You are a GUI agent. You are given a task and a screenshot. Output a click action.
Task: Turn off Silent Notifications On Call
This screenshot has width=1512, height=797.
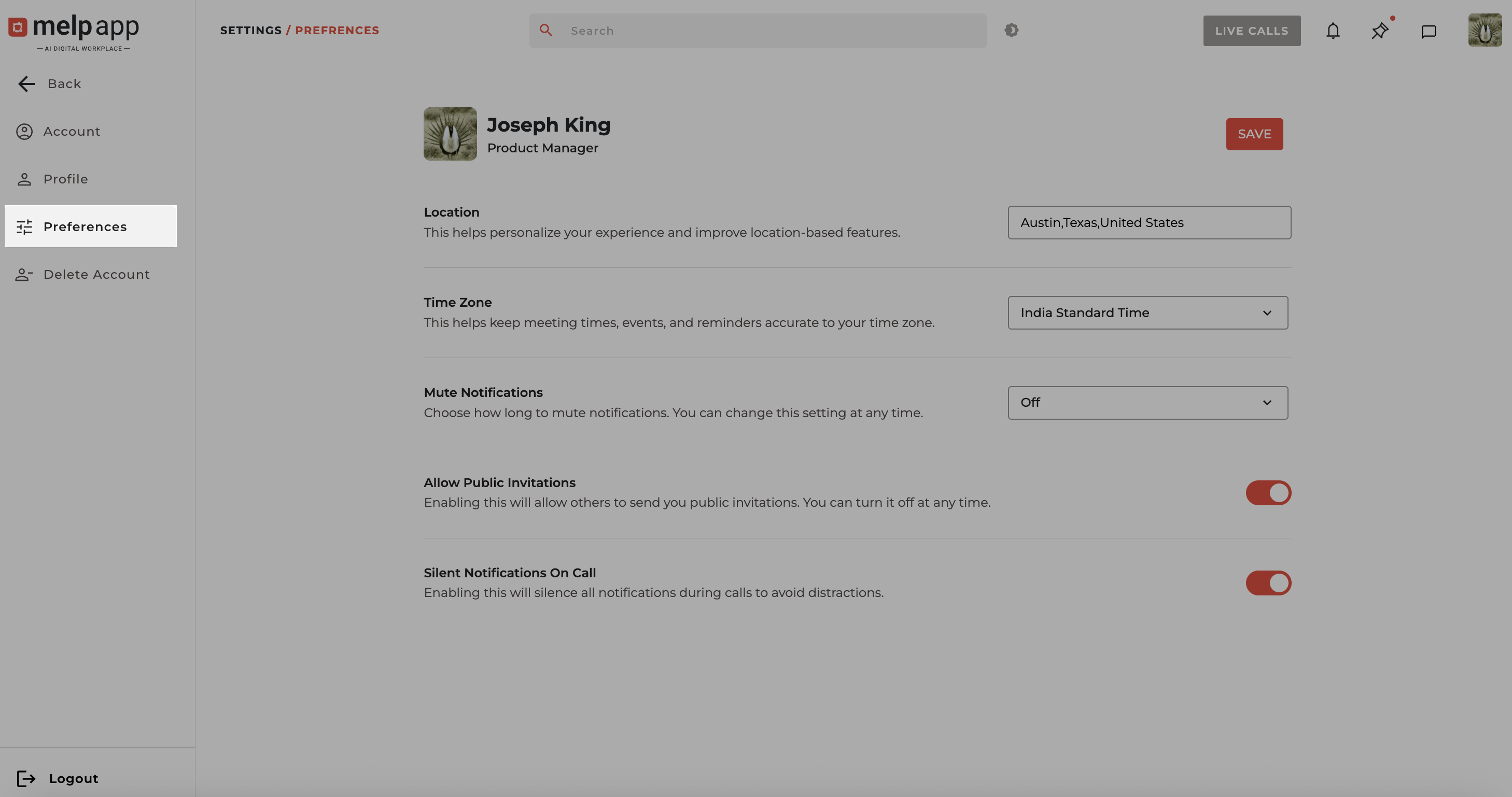(1268, 583)
